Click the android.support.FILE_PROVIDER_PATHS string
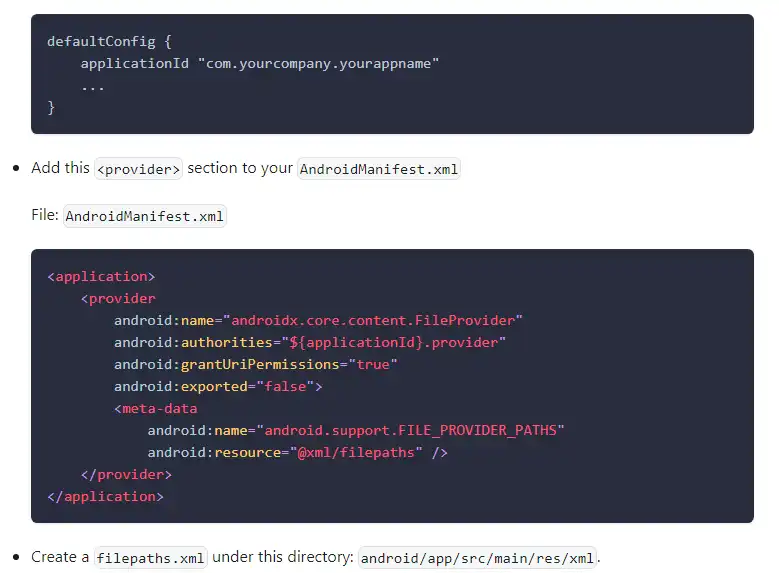 pos(411,430)
